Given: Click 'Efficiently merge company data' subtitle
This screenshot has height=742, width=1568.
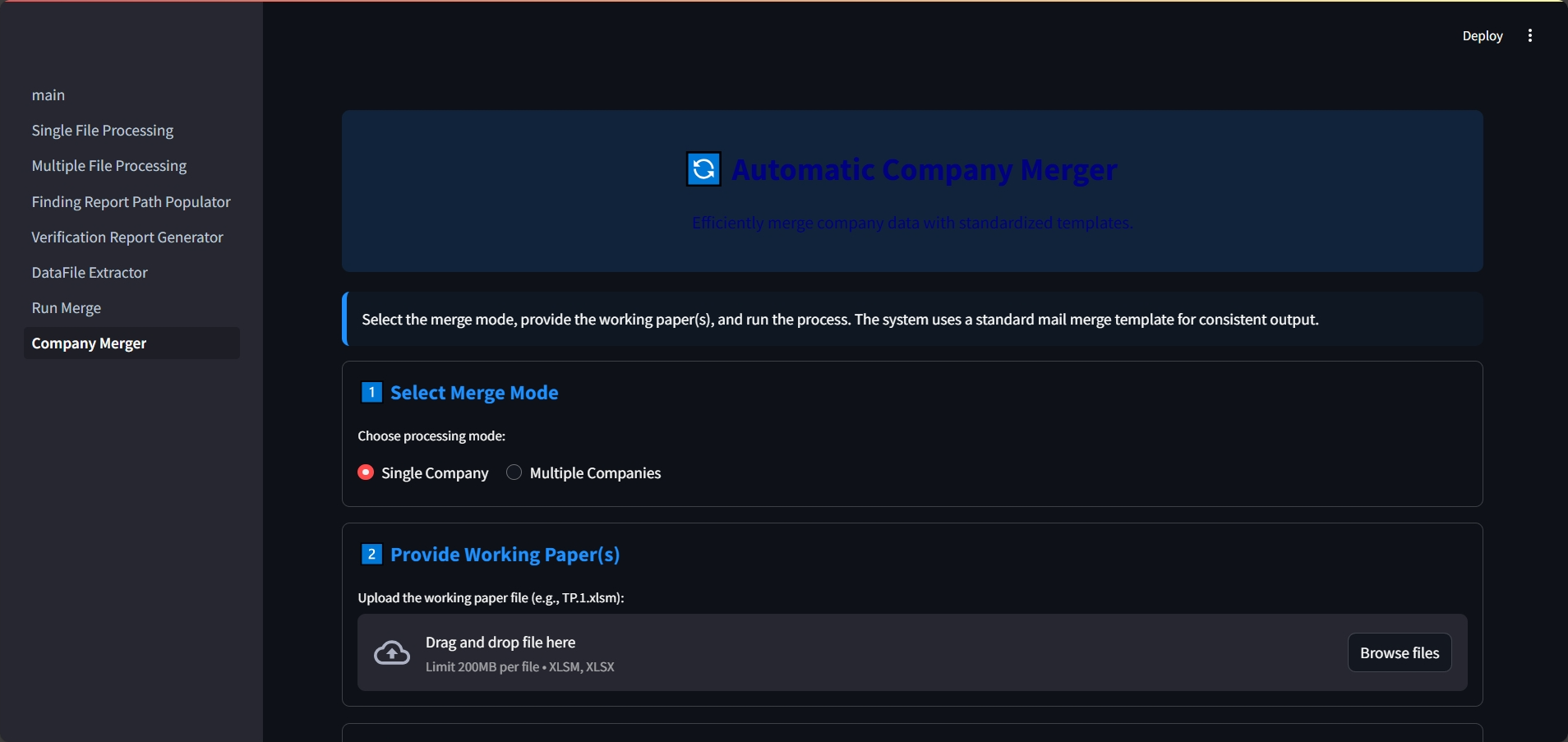Looking at the screenshot, I should (x=912, y=223).
